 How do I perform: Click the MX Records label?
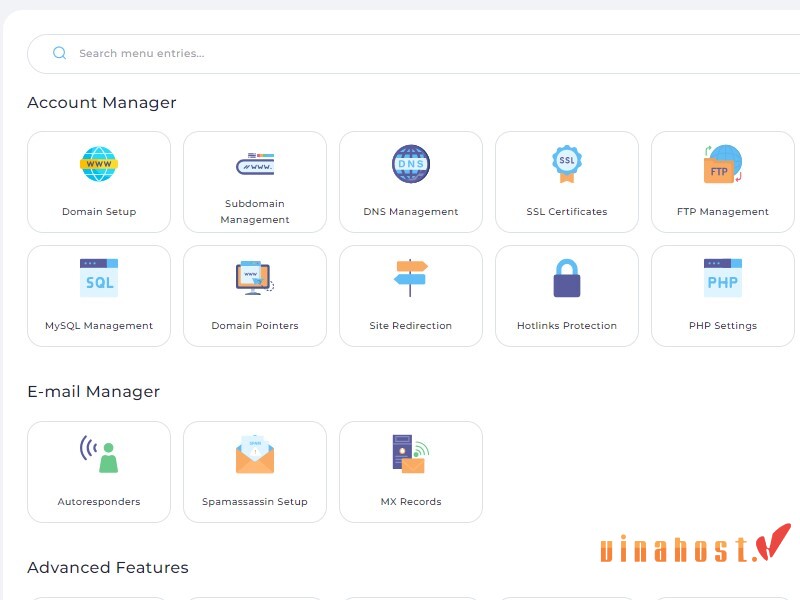(411, 502)
